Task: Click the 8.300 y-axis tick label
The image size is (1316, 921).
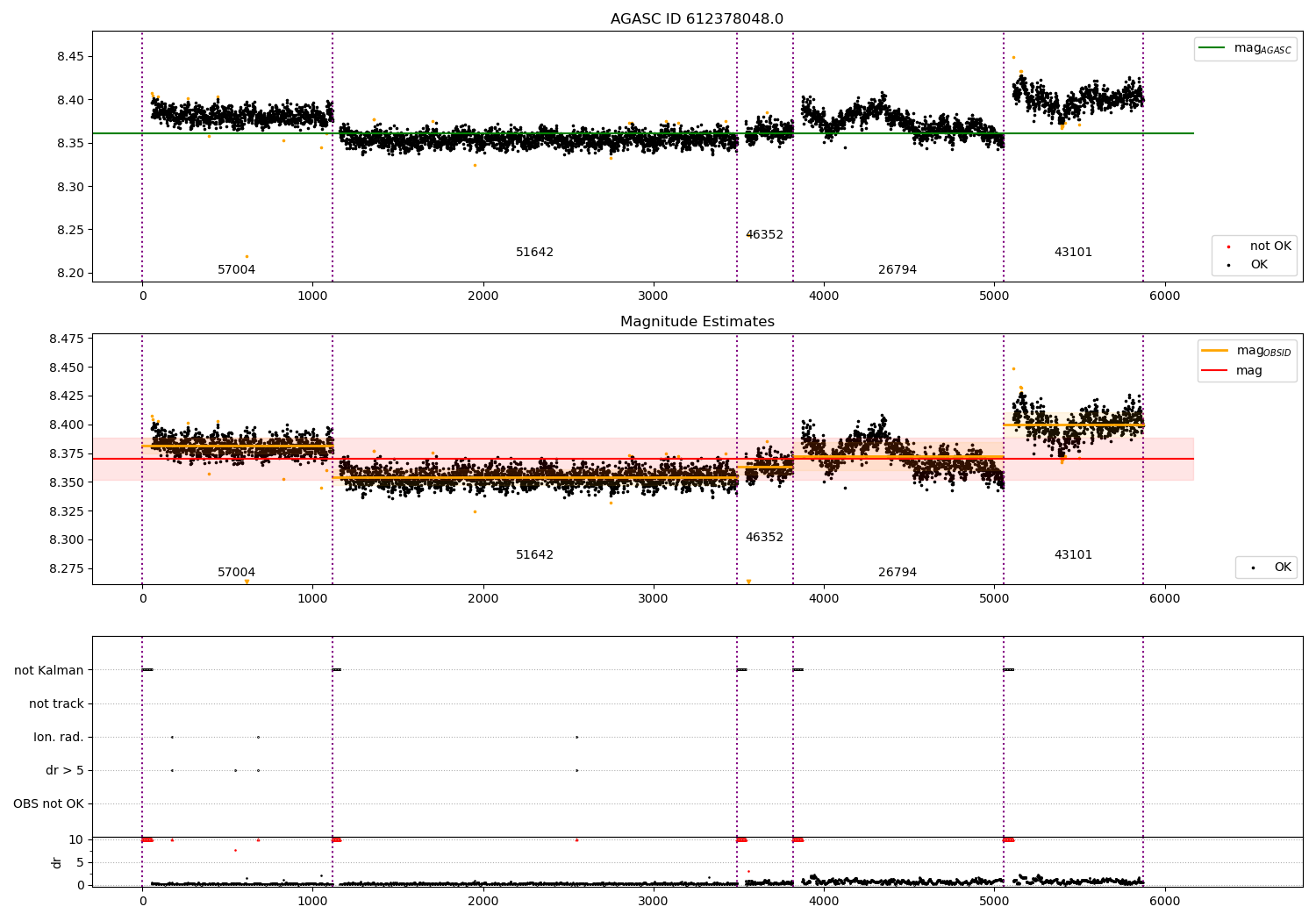Action: coord(67,540)
